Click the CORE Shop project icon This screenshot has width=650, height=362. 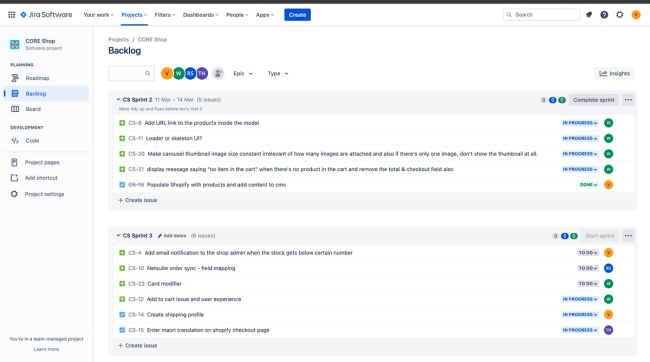coord(15,44)
